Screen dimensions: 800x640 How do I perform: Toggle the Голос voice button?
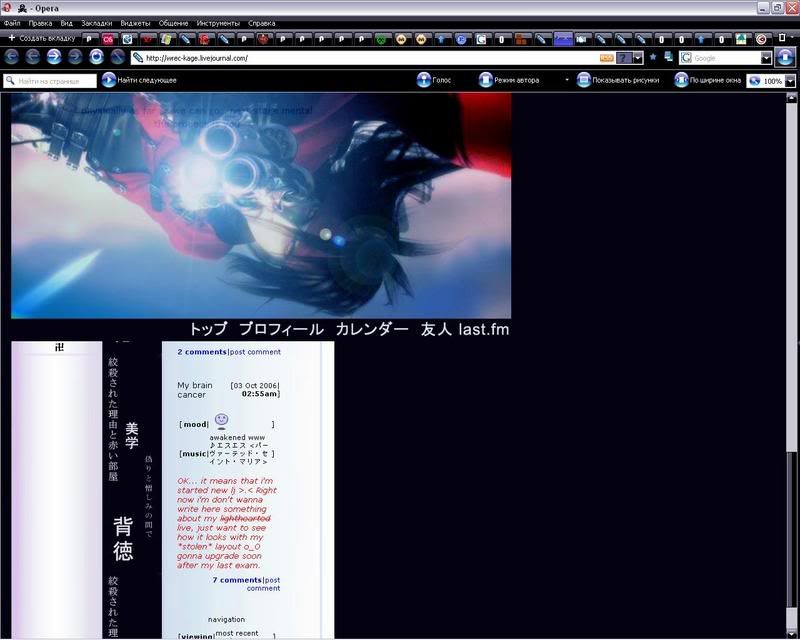434,80
